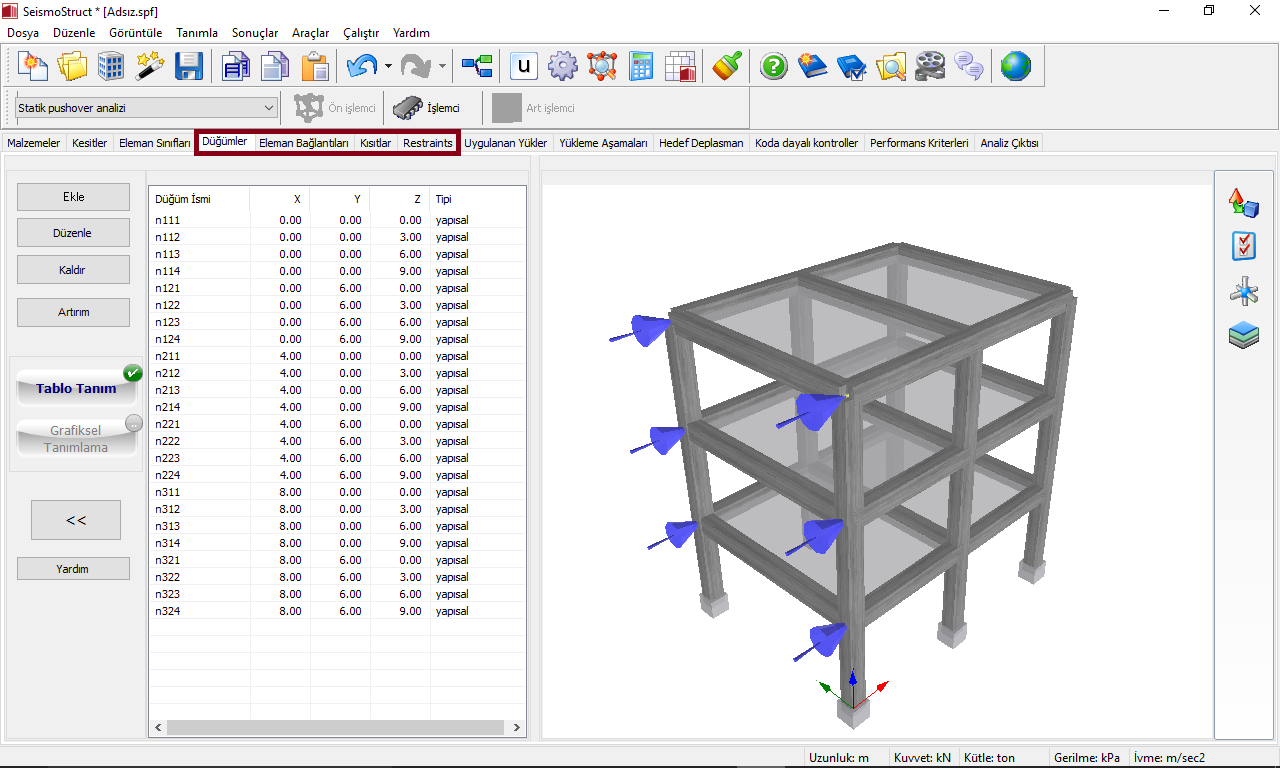Click the İşlemci processor button
The width and height of the screenshot is (1280, 768).
click(427, 108)
